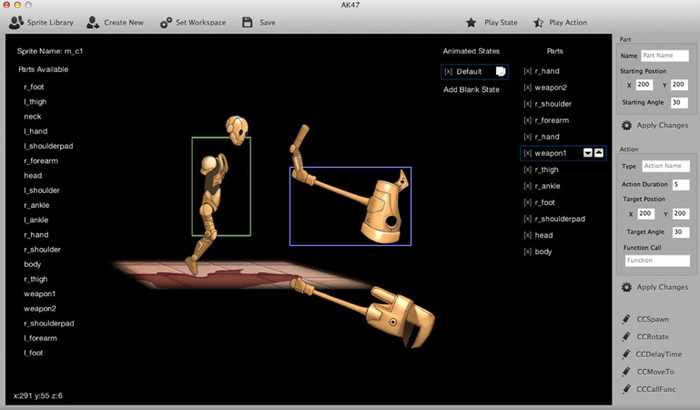Click Play State star button
Viewport: 700px width, 410px height.
(492, 22)
